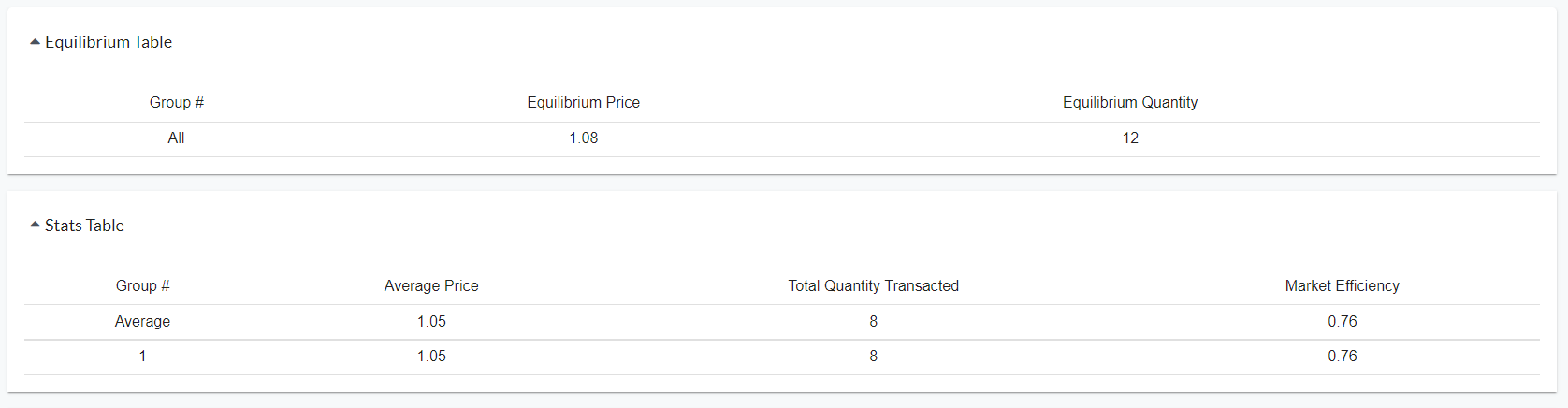Screen dimensions: 1568x408
Task: Click the Stats Table title text
Action: click(x=84, y=226)
